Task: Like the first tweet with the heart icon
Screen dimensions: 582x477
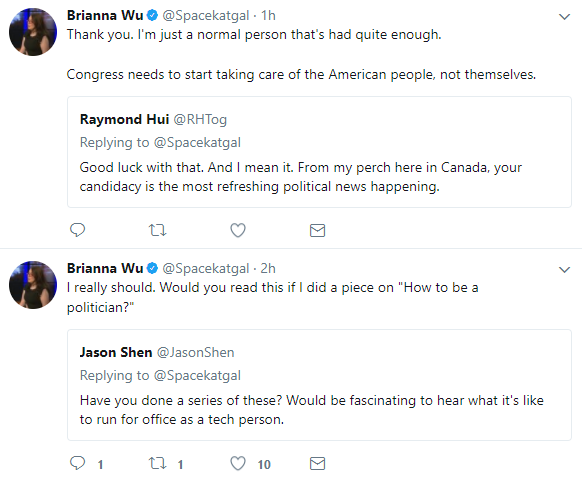Action: pos(238,230)
